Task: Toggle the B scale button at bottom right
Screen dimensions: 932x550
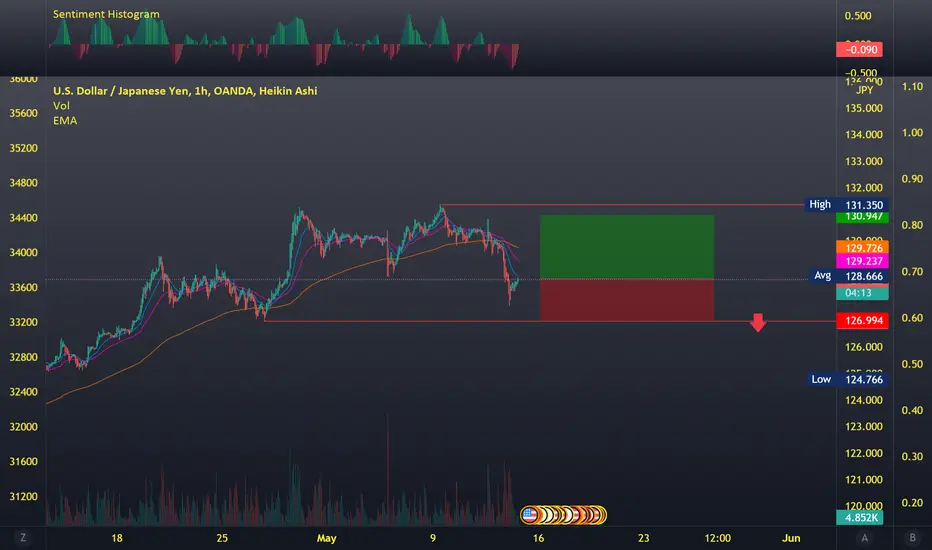Action: point(912,538)
